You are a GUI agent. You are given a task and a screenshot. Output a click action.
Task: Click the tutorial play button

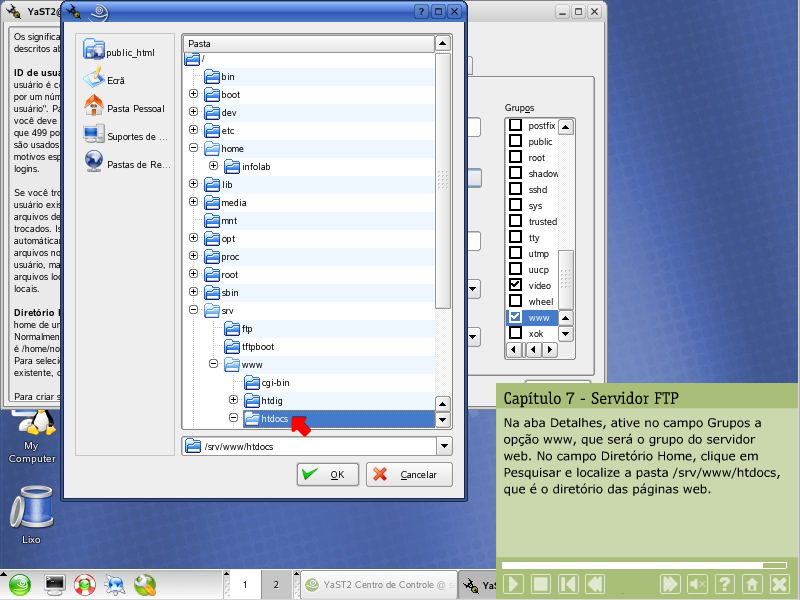pyautogui.click(x=513, y=584)
